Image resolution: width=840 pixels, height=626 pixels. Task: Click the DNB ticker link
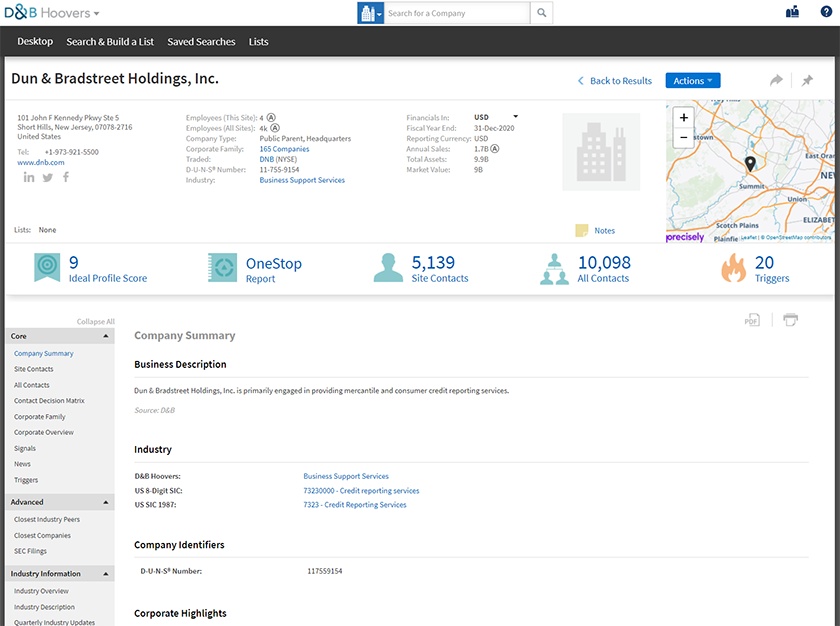click(267, 159)
